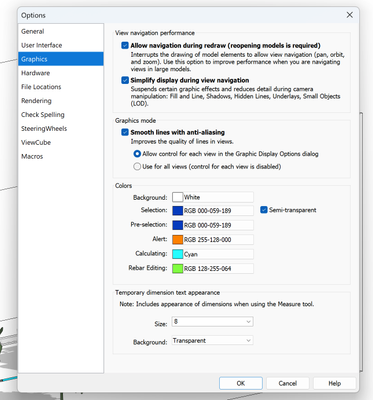Open Check Spelling options
This screenshot has width=373, height=400.
point(61,115)
